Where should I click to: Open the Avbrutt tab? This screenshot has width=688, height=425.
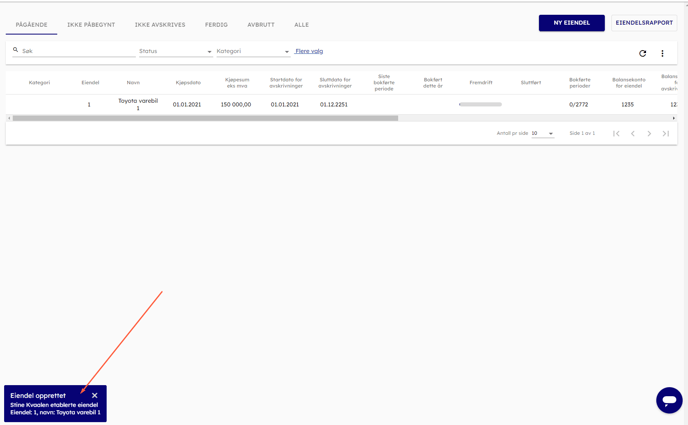tap(261, 24)
